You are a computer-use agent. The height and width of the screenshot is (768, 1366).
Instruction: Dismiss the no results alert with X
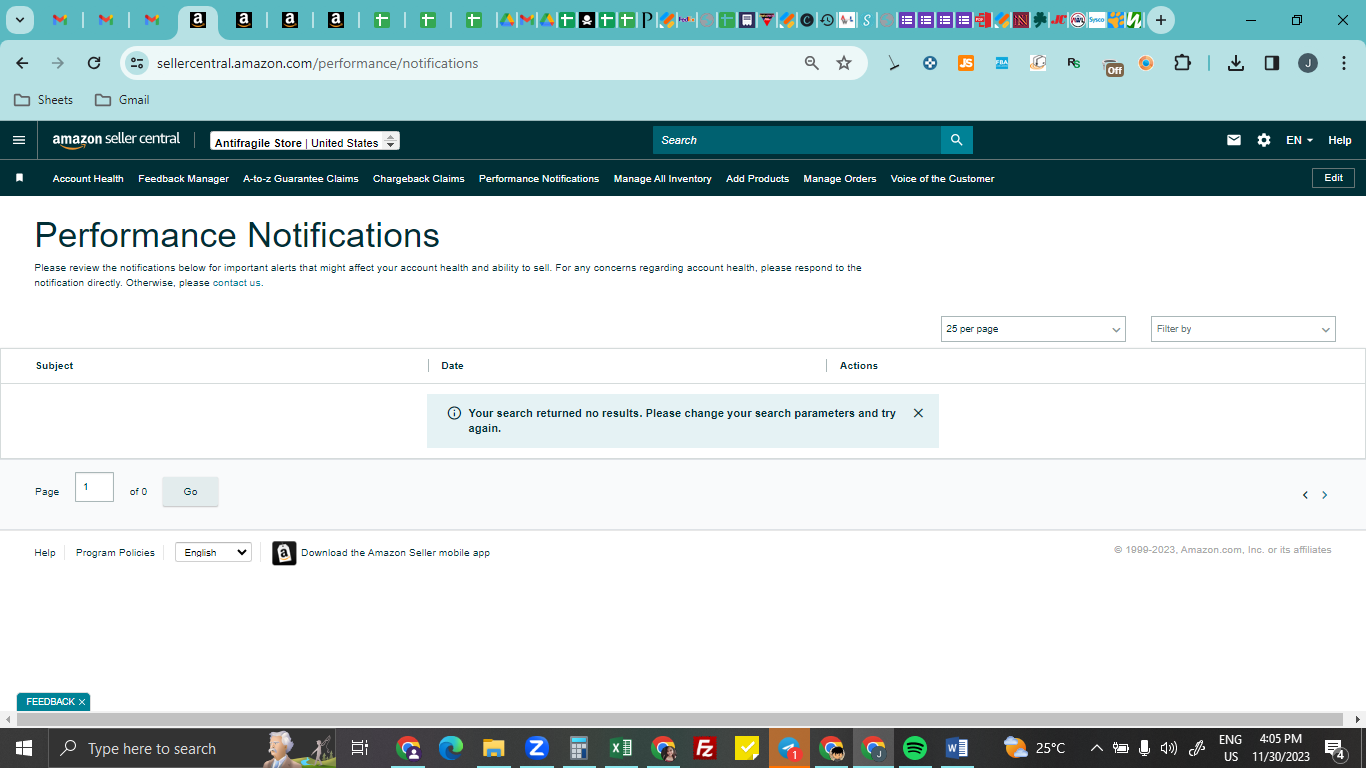point(918,413)
